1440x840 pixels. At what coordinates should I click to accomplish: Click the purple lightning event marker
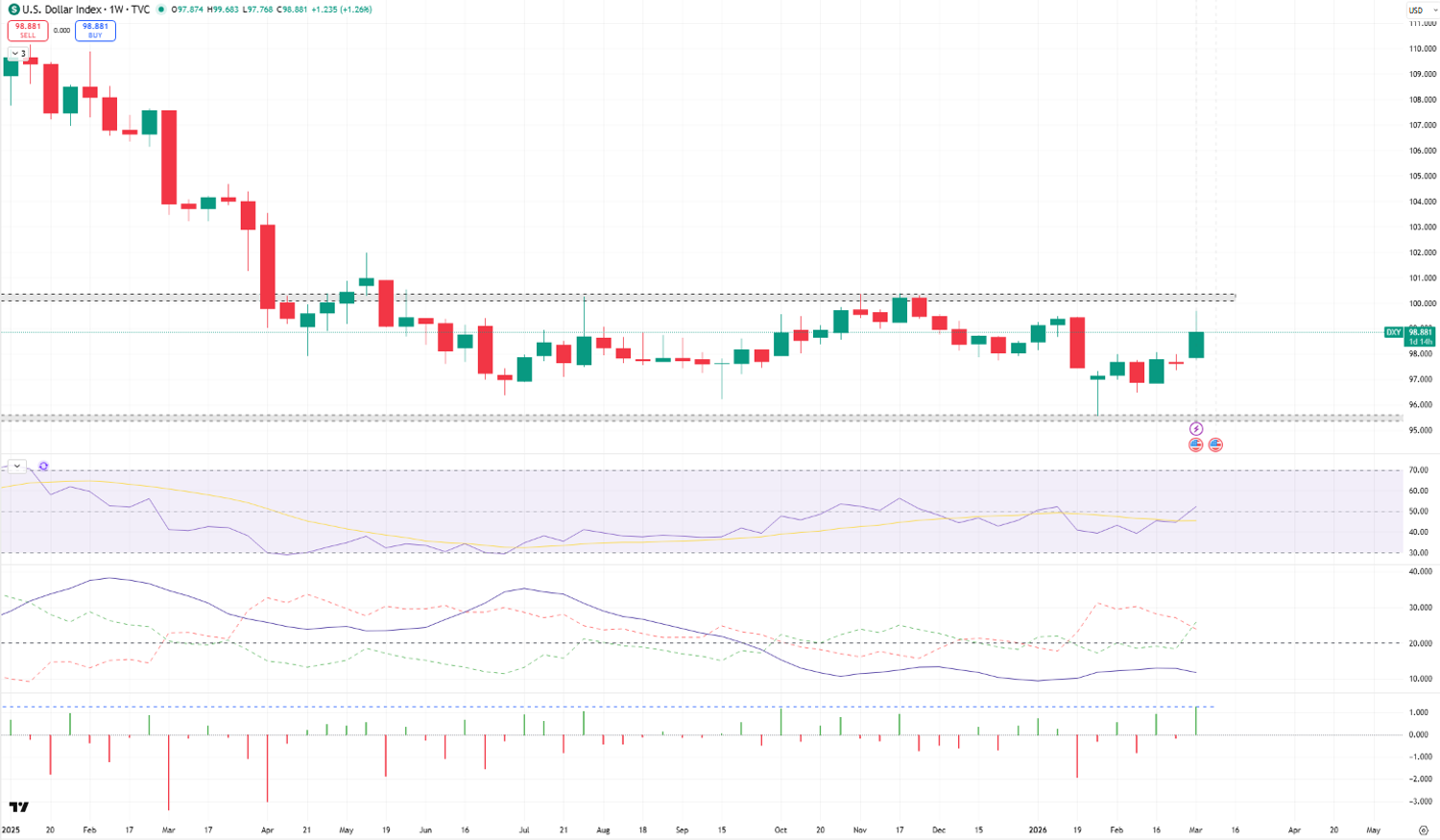coord(1196,429)
